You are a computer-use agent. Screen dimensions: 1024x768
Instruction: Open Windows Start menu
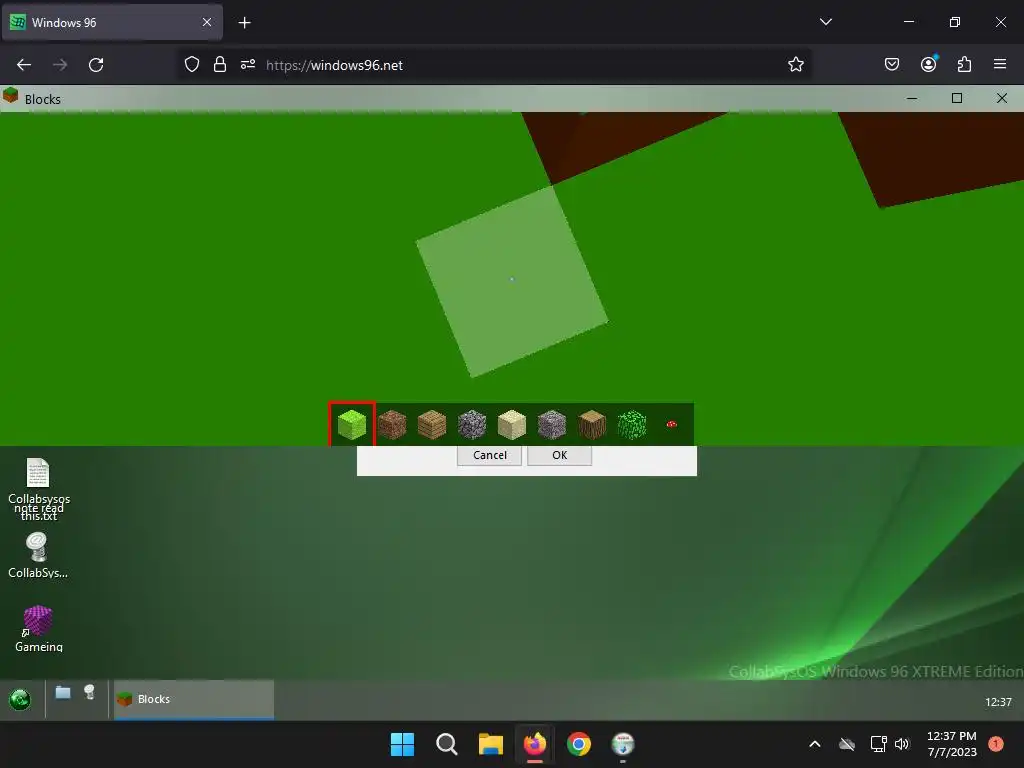tap(402, 744)
